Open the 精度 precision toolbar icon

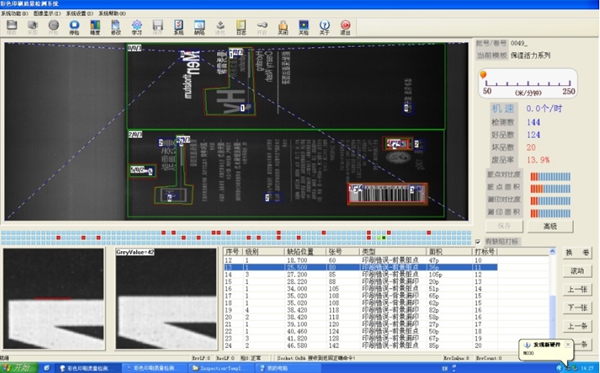tap(95, 27)
